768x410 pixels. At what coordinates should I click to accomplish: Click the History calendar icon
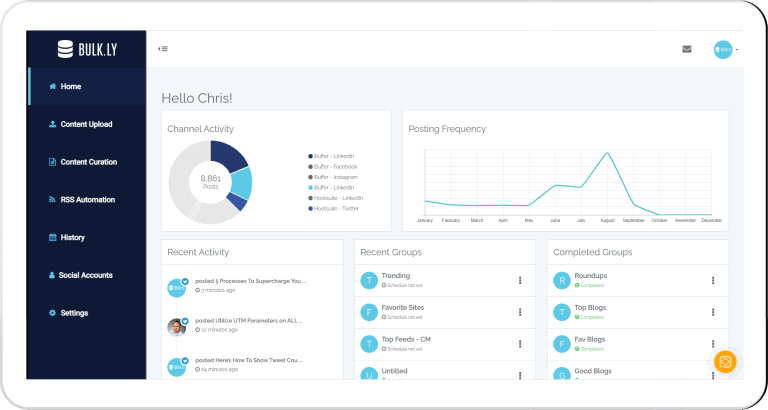point(52,238)
